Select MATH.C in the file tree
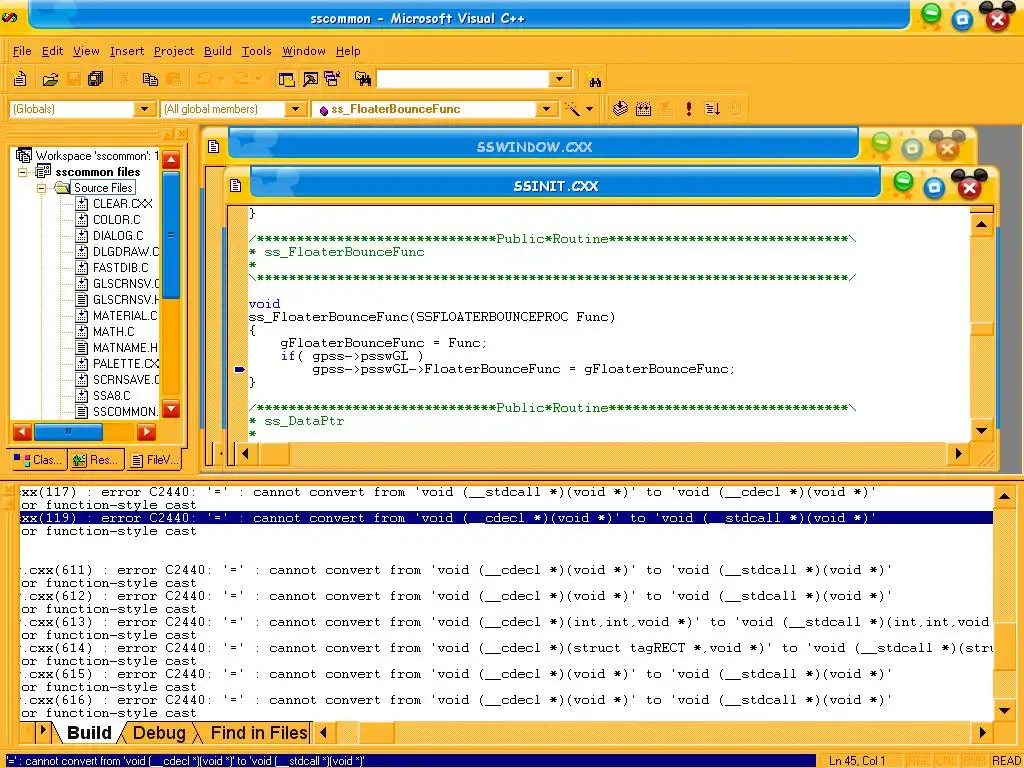1024x768 pixels. click(x=114, y=332)
